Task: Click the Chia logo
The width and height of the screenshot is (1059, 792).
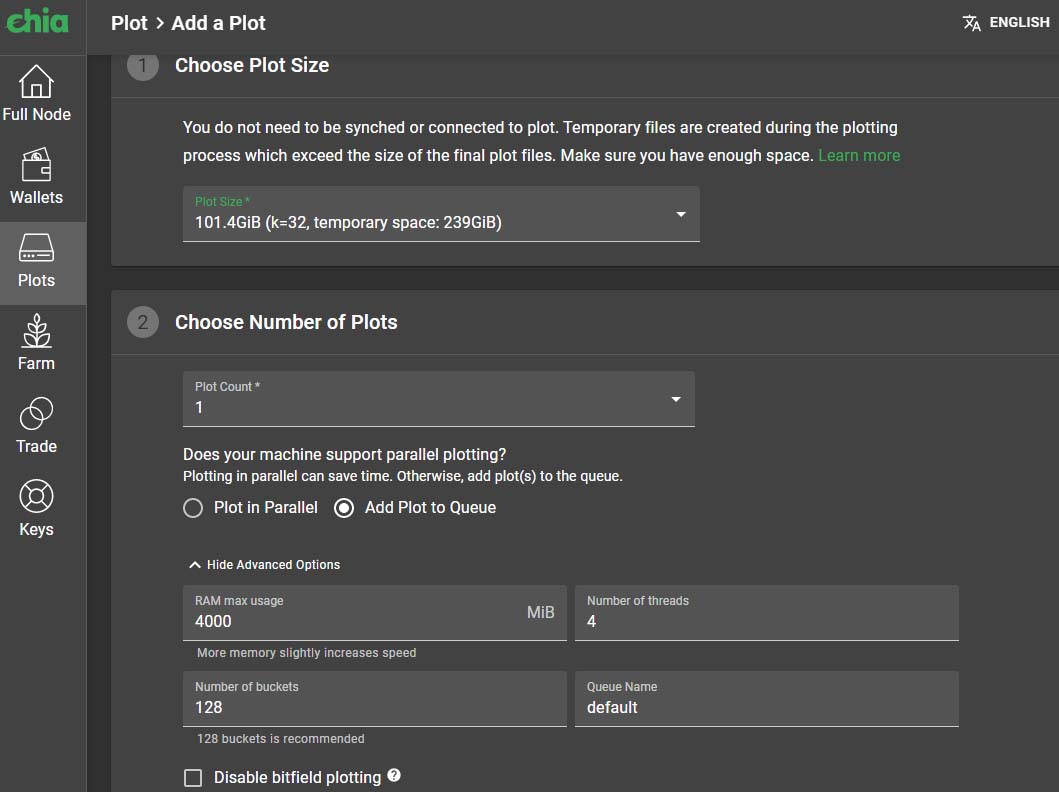Action: click(x=38, y=22)
